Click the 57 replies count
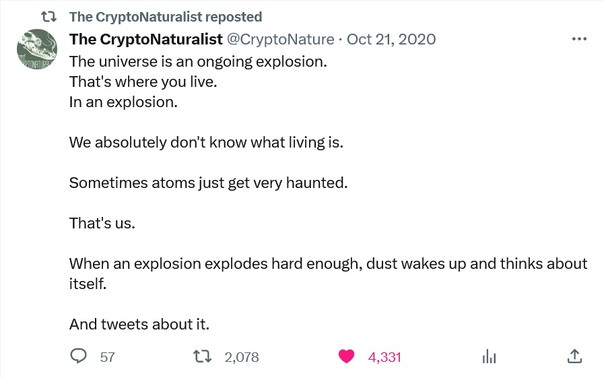Image resolution: width=604 pixels, height=378 pixels. click(107, 357)
